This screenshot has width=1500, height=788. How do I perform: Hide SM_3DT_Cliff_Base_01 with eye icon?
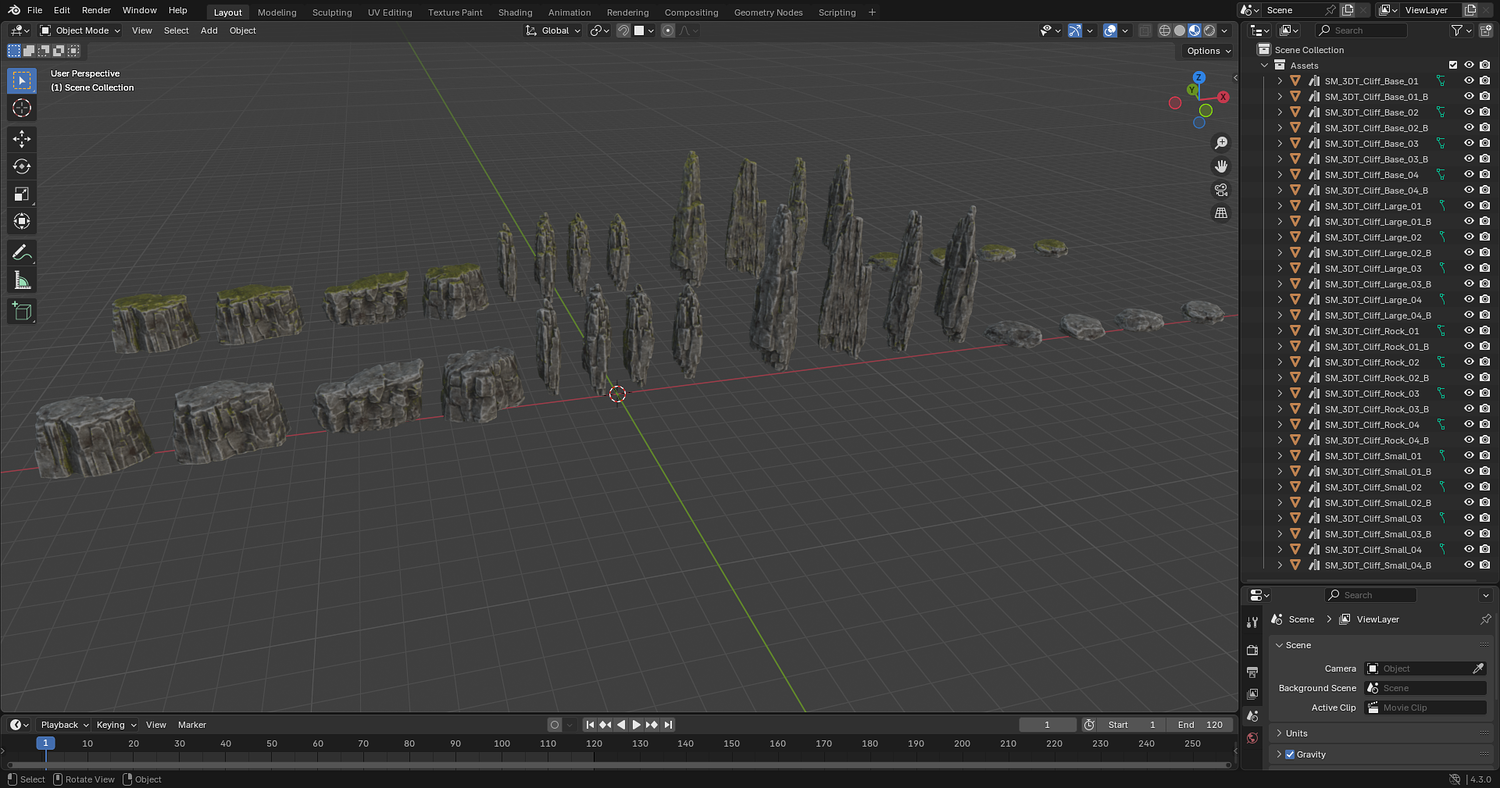point(1469,81)
